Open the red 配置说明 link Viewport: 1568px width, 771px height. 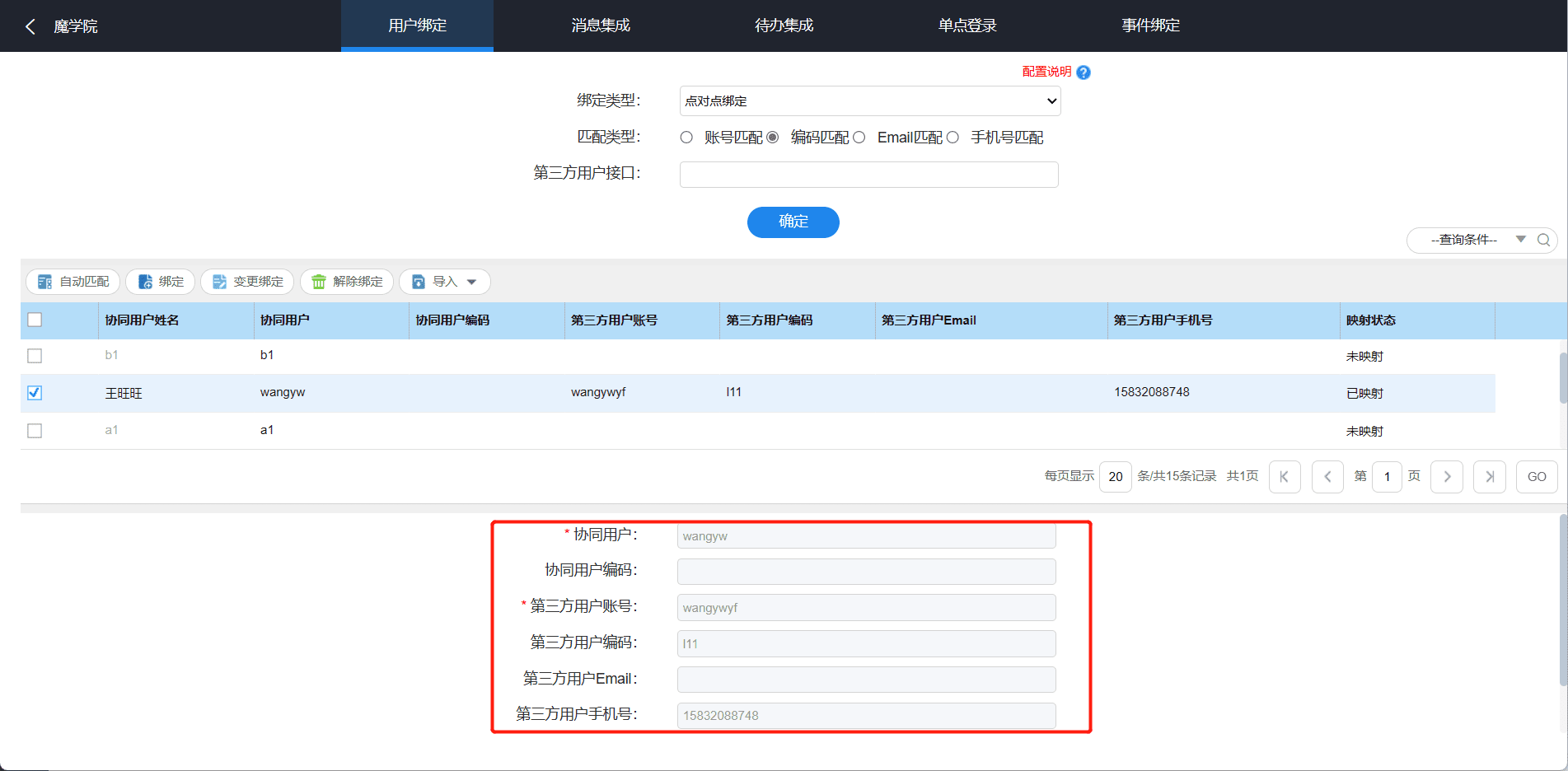(x=1046, y=72)
